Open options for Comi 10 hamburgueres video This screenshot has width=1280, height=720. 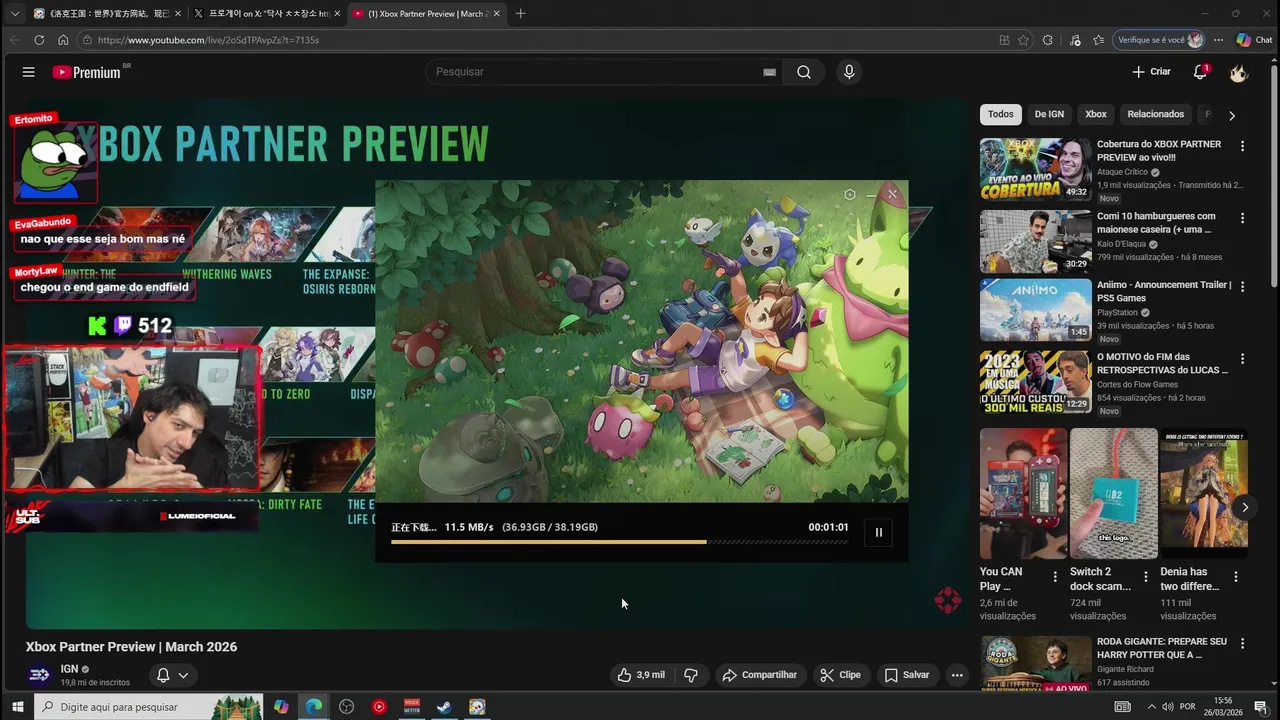(x=1243, y=218)
